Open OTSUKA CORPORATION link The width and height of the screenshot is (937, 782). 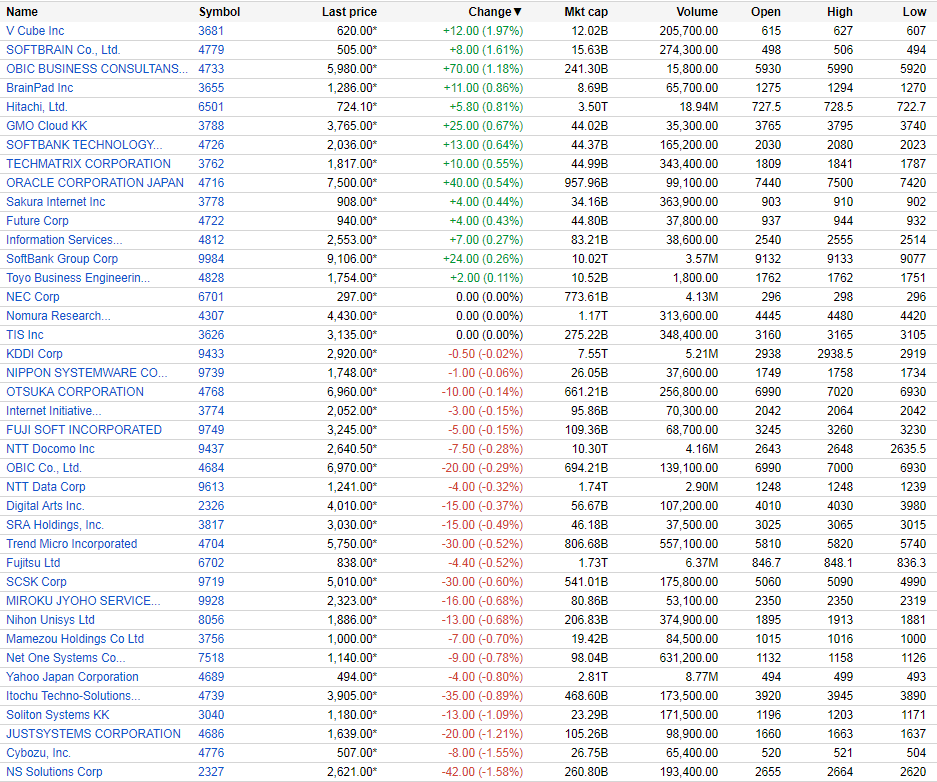75,392
